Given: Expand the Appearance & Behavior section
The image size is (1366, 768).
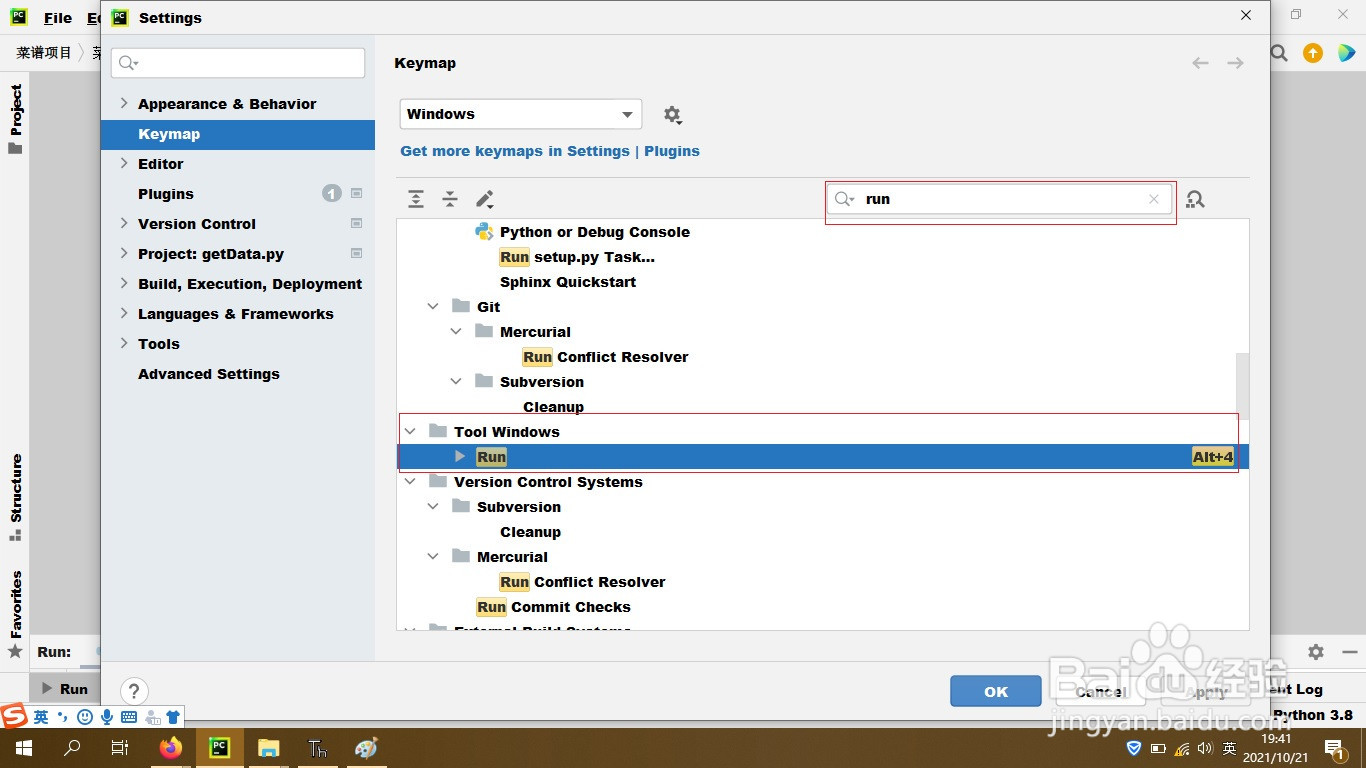Looking at the screenshot, I should click(124, 103).
